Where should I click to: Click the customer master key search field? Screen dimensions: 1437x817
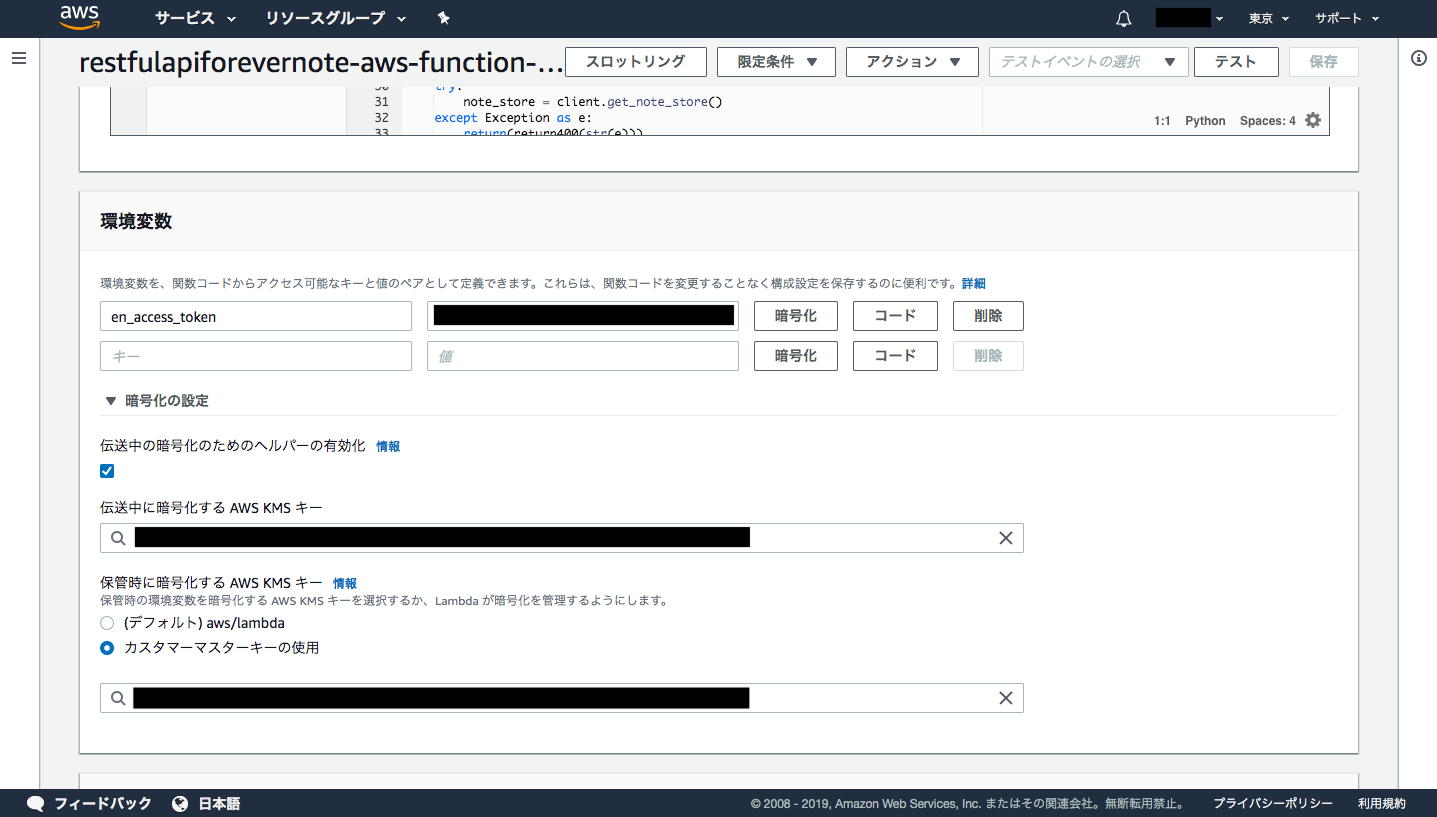coord(562,698)
